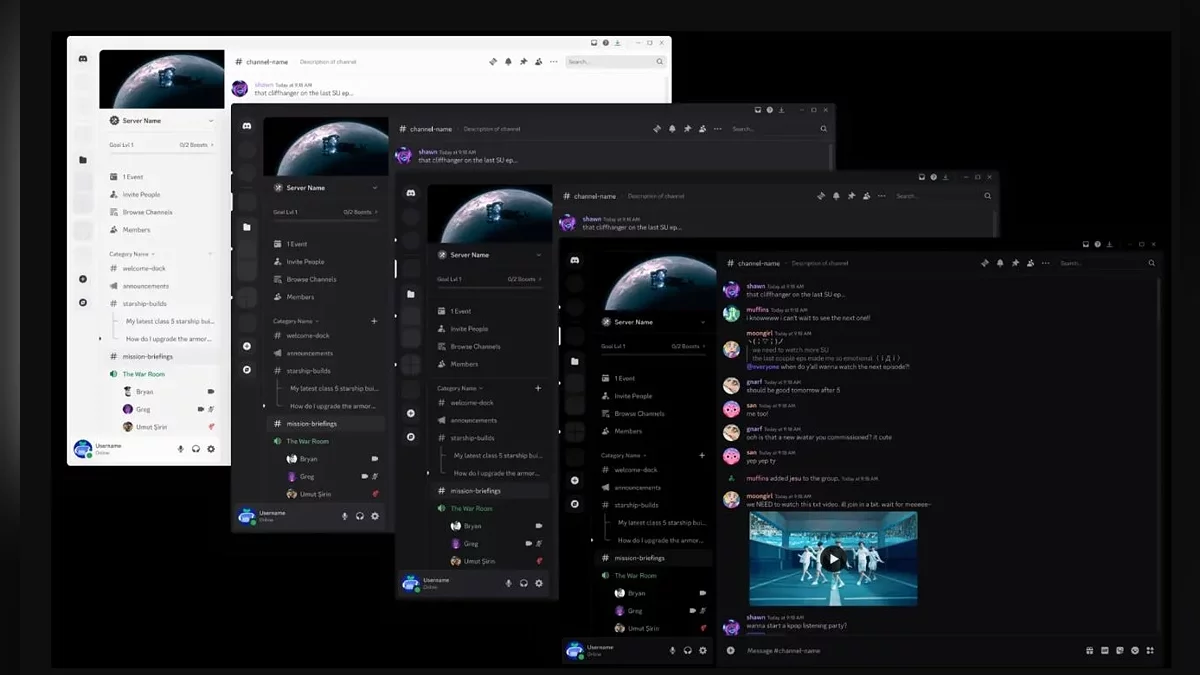Toggle deafen headphones in the light window

196,449
